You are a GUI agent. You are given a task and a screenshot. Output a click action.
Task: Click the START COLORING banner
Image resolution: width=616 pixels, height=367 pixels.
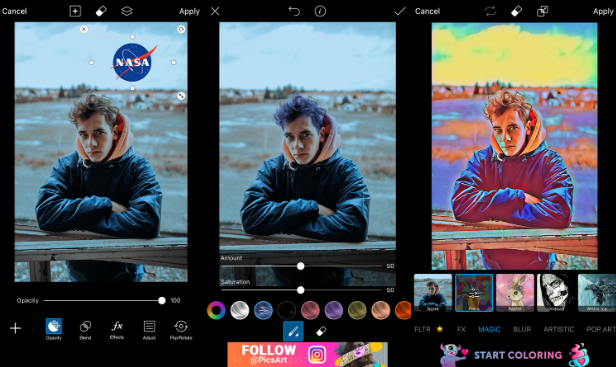pos(514,355)
